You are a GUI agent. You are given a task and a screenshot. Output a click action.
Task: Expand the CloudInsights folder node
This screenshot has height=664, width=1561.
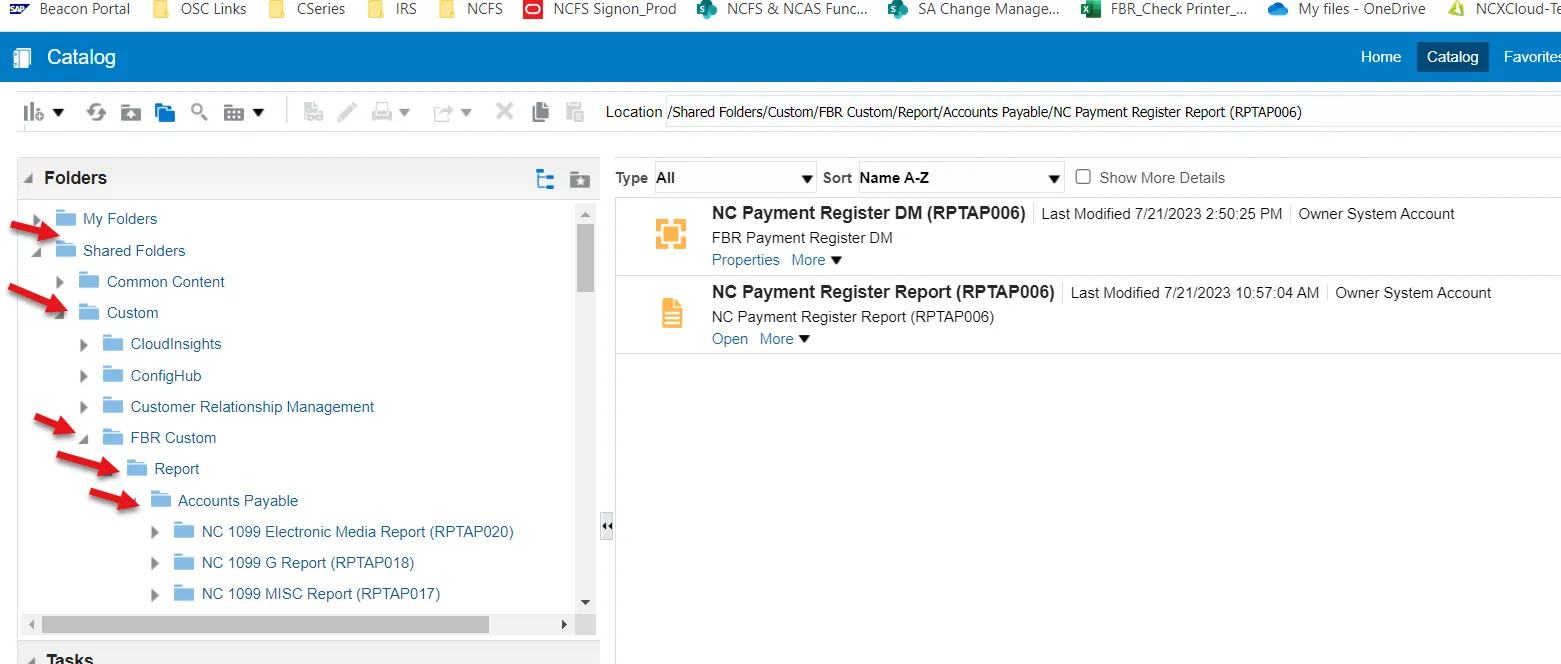[84, 345]
